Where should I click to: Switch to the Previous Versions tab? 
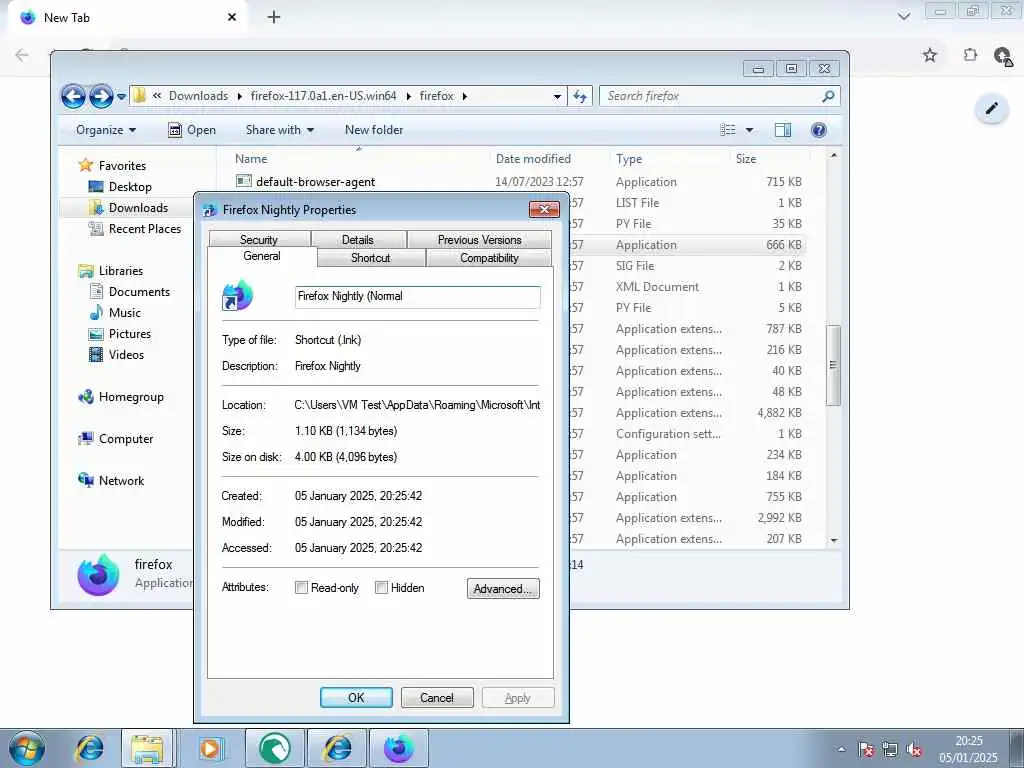(479, 240)
